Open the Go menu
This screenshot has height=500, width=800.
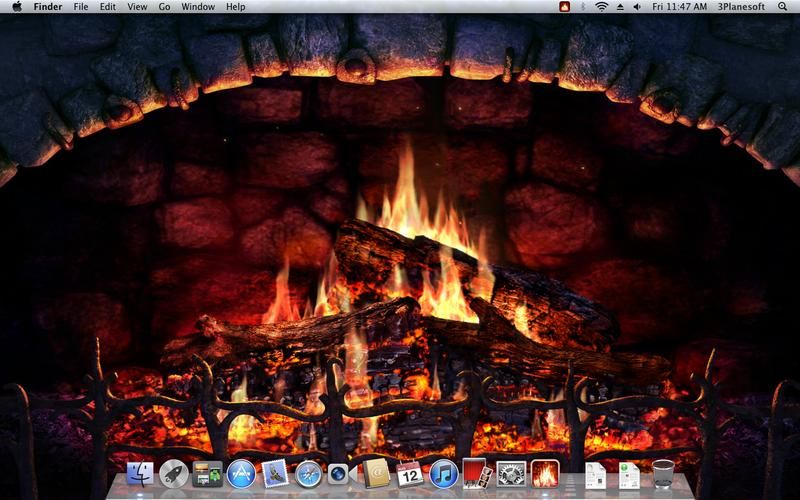pyautogui.click(x=164, y=7)
